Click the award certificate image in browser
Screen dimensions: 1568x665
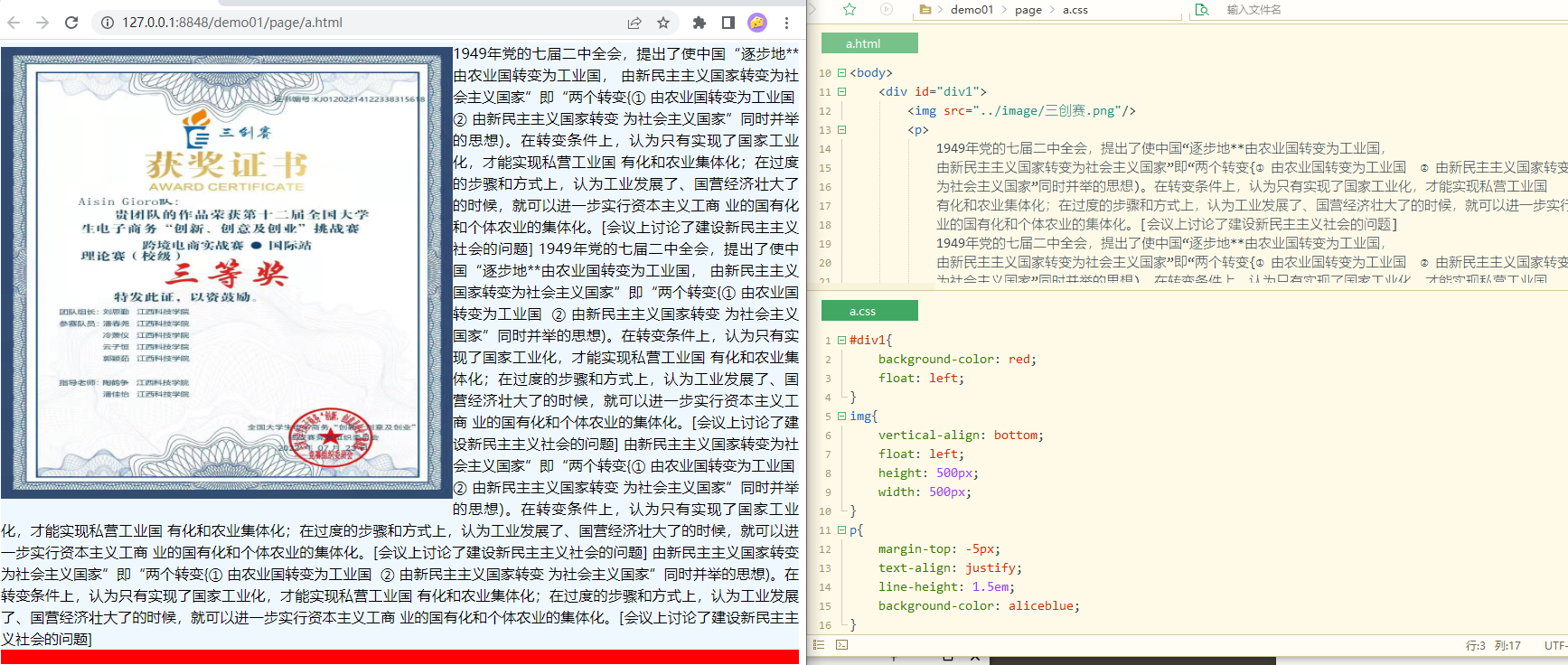tap(226, 273)
